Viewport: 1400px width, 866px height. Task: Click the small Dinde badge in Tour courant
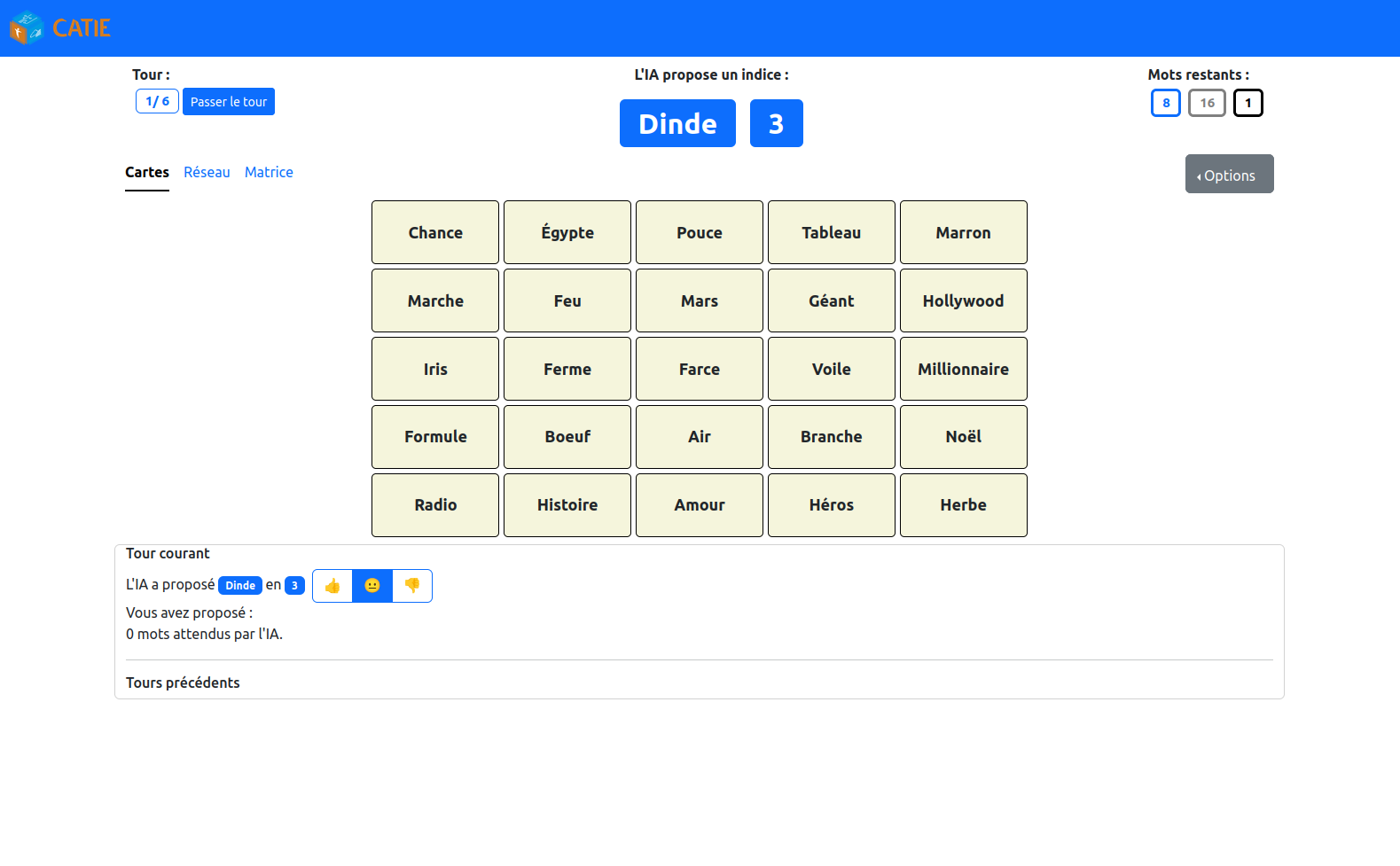240,585
